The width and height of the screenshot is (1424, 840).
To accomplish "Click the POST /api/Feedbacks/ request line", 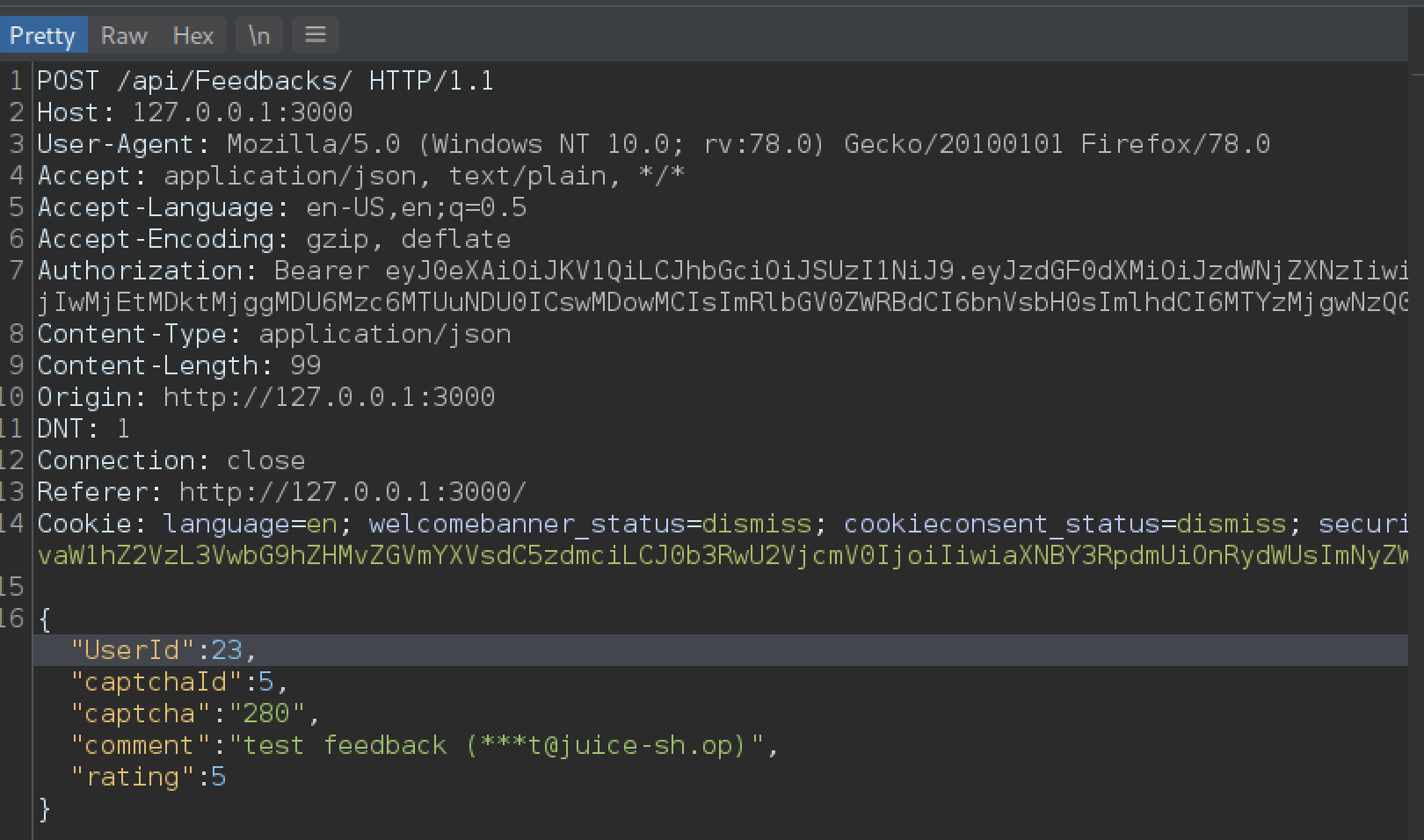I will (265, 81).
